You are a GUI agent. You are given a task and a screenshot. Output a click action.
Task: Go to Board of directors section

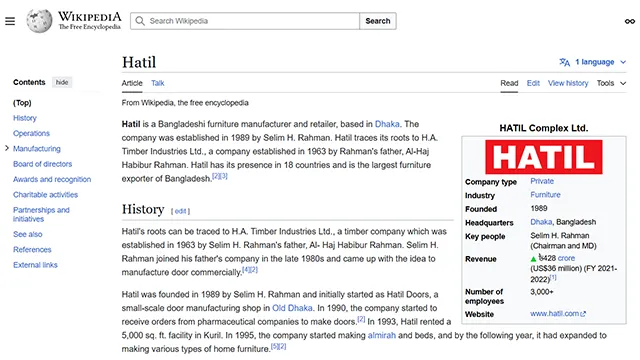click(x=42, y=164)
